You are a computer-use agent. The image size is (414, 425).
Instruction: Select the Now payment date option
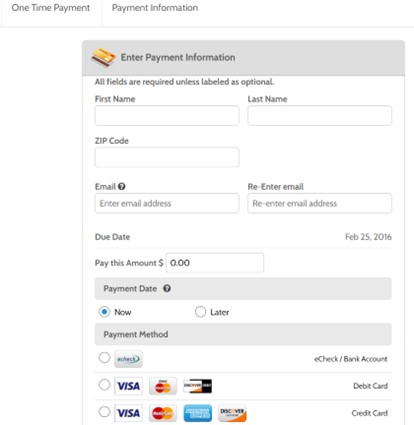(x=104, y=312)
